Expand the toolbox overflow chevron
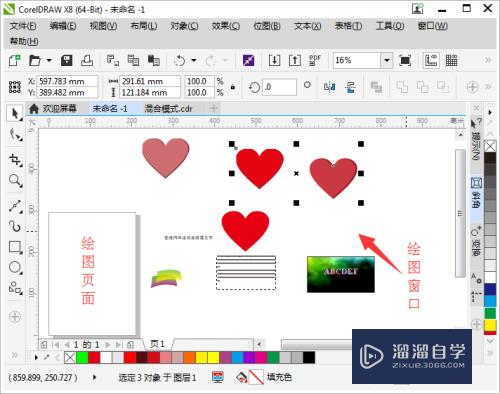Screen dimensions: 500x394 pos(15,355)
